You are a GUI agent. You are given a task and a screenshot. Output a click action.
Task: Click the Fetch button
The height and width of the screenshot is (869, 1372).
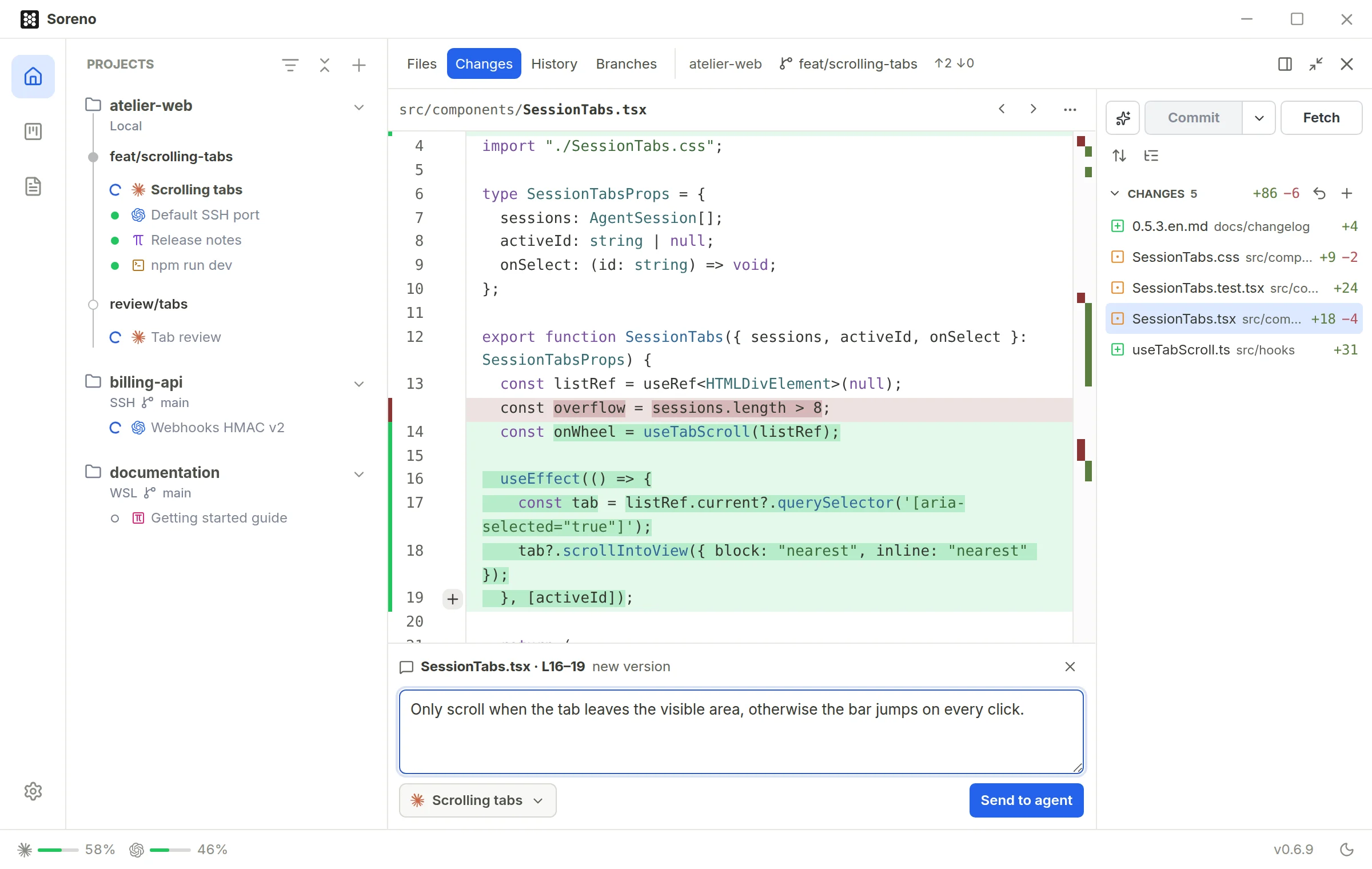point(1321,118)
